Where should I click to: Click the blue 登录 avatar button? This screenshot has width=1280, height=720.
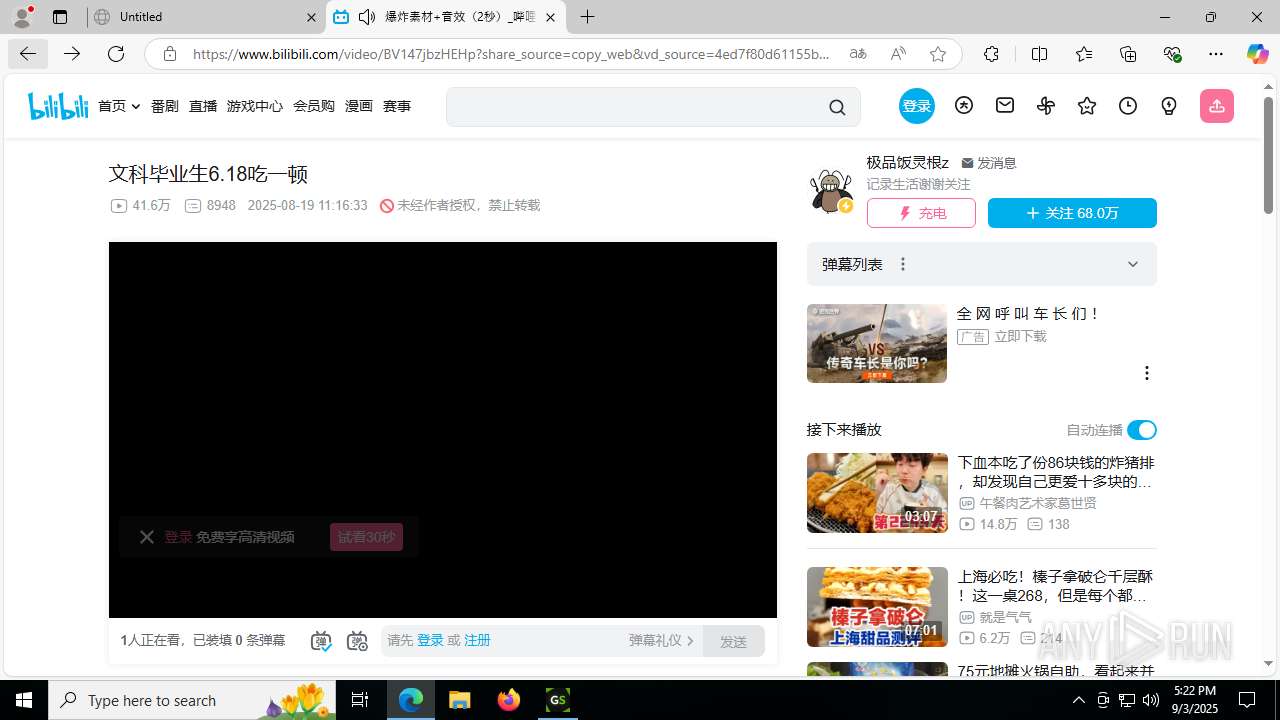point(916,106)
